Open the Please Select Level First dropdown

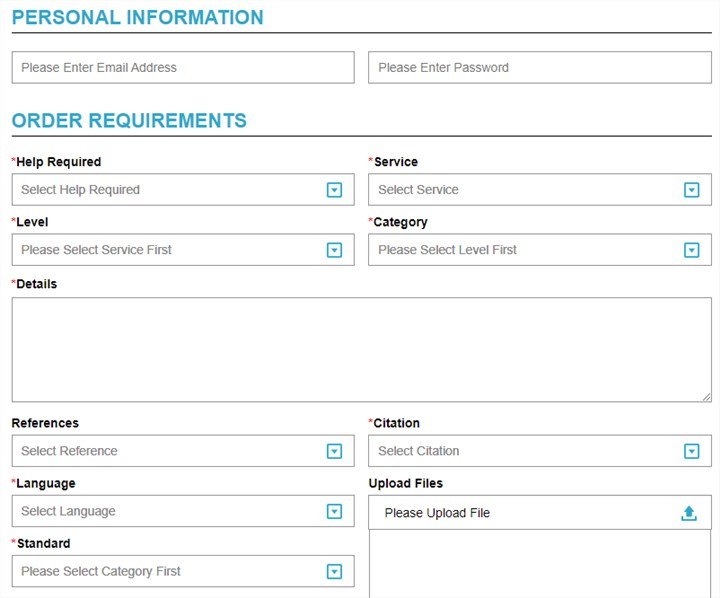540,250
